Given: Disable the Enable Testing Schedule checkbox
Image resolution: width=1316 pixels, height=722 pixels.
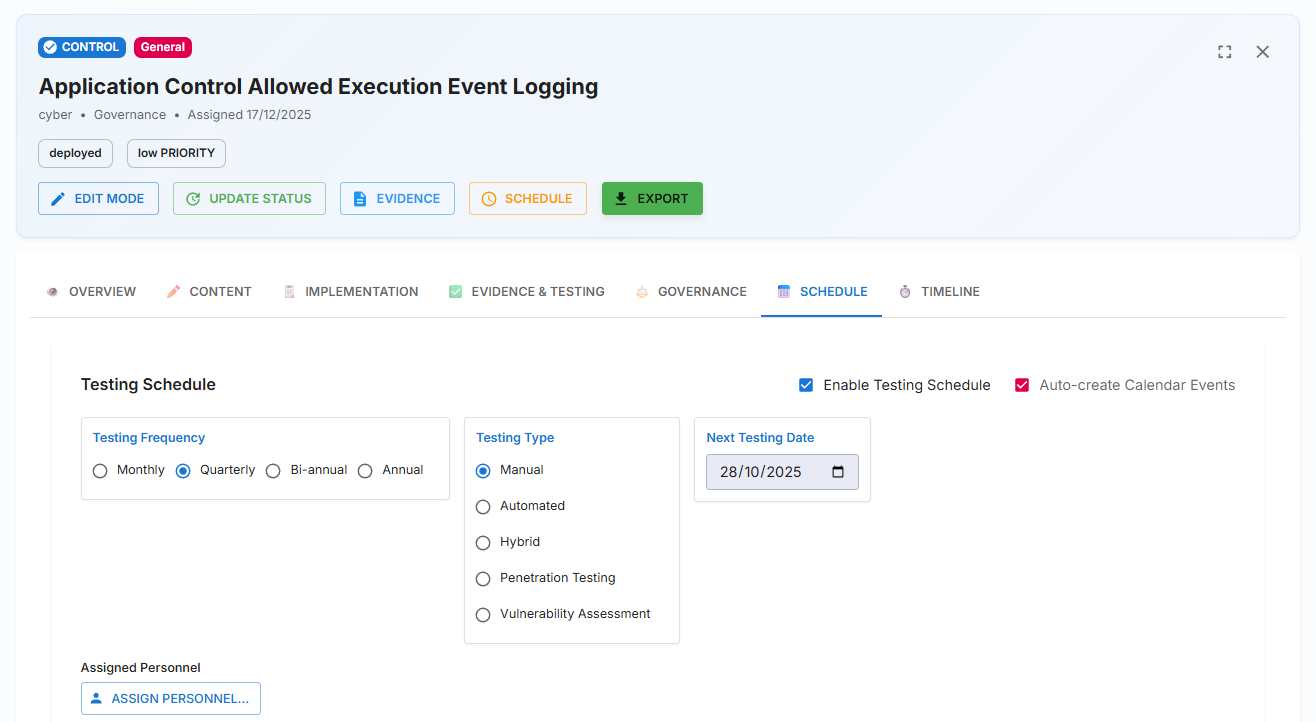Looking at the screenshot, I should [x=806, y=385].
